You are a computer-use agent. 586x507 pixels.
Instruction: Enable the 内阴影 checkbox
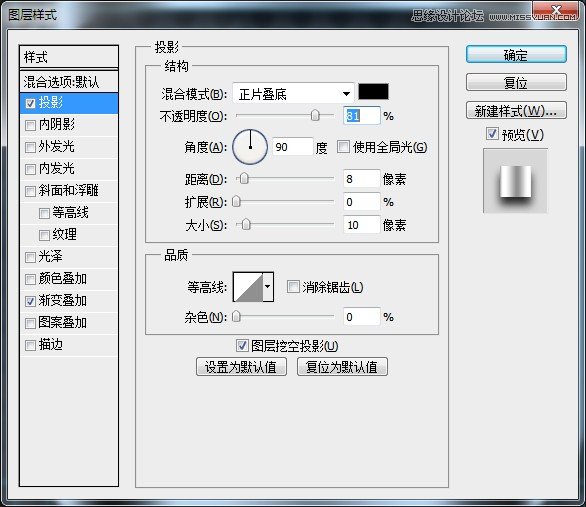[30, 125]
